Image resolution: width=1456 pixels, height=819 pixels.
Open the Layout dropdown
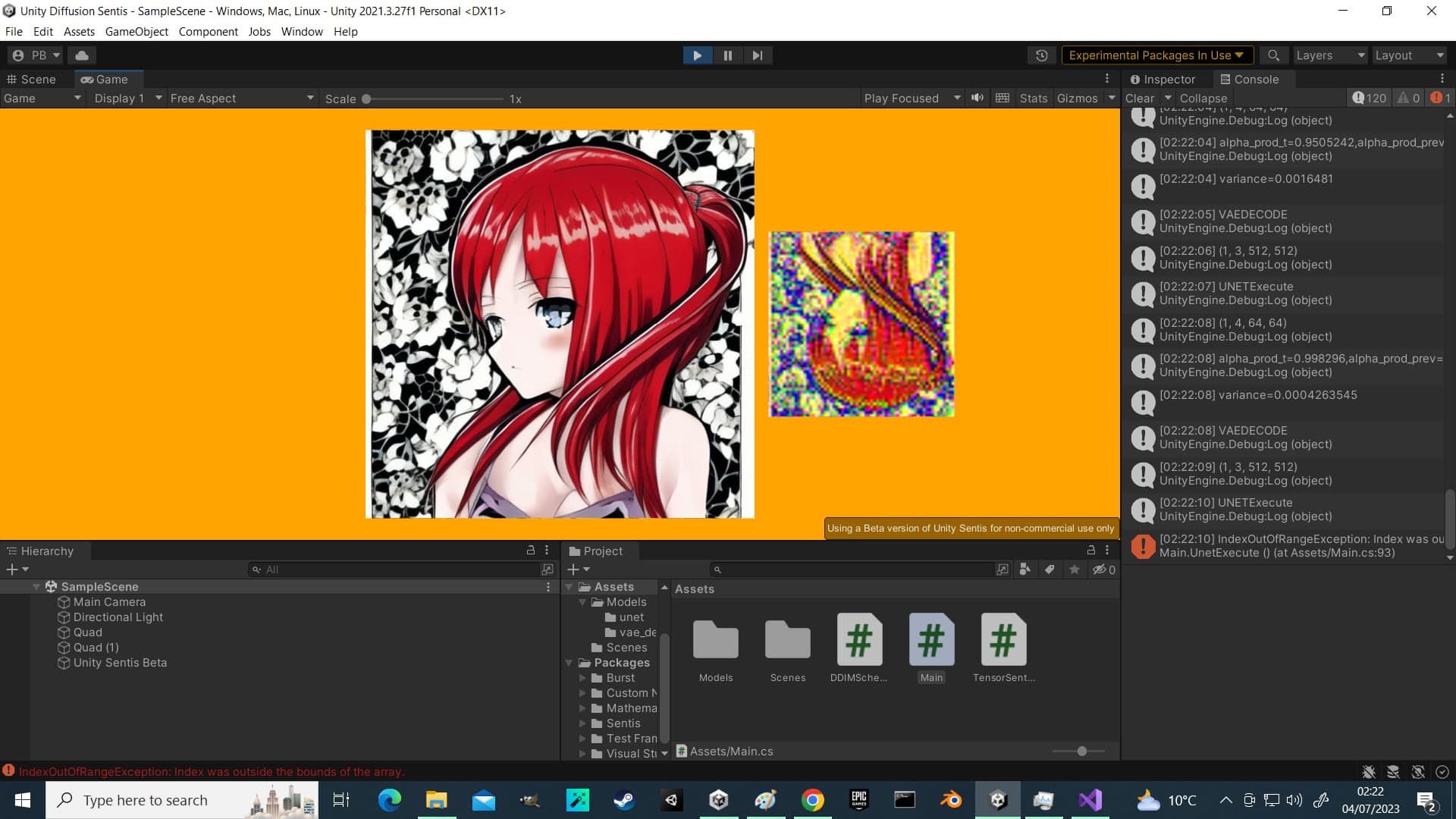[x=1408, y=55]
